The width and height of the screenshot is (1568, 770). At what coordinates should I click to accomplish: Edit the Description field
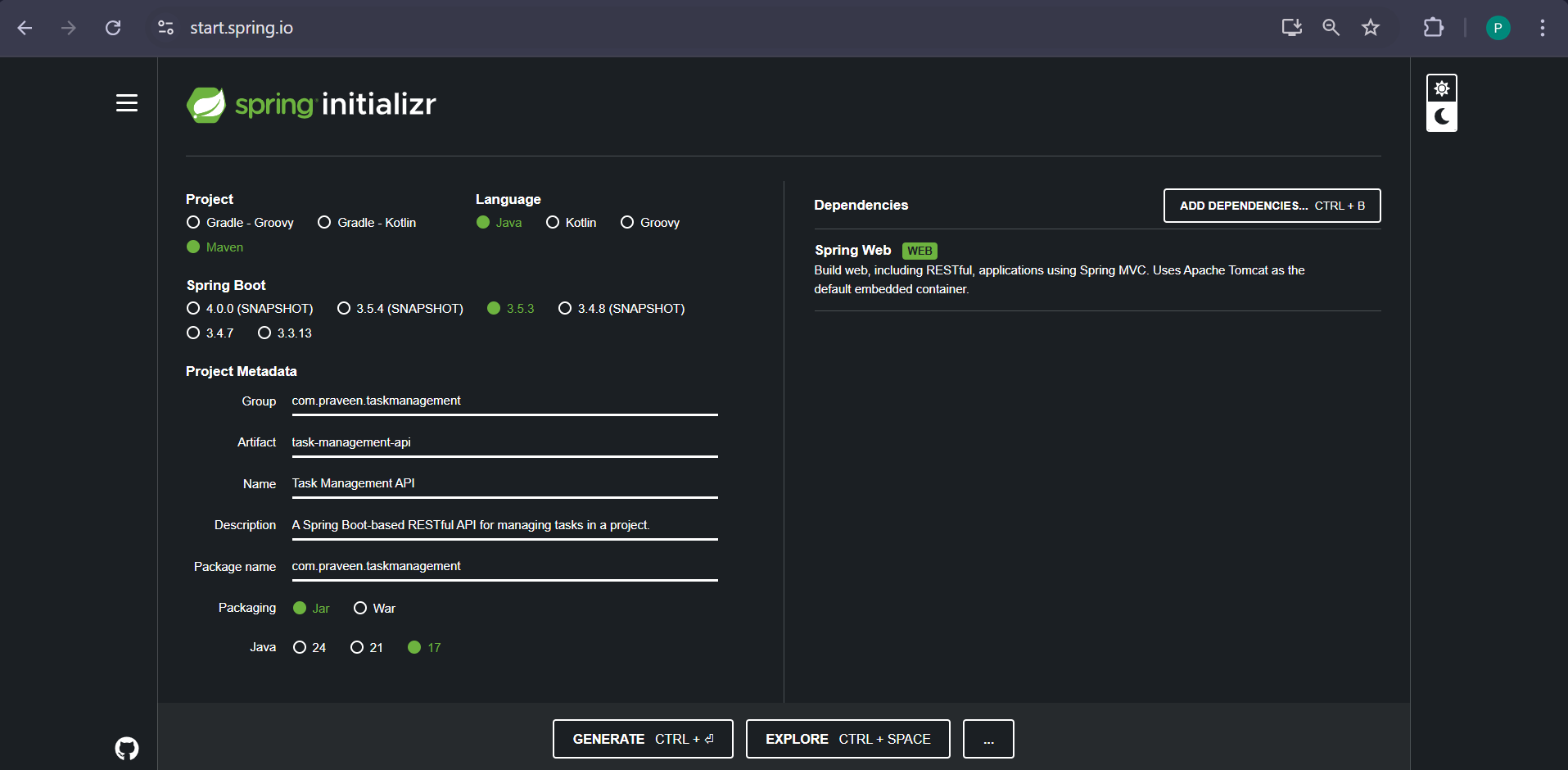point(504,525)
